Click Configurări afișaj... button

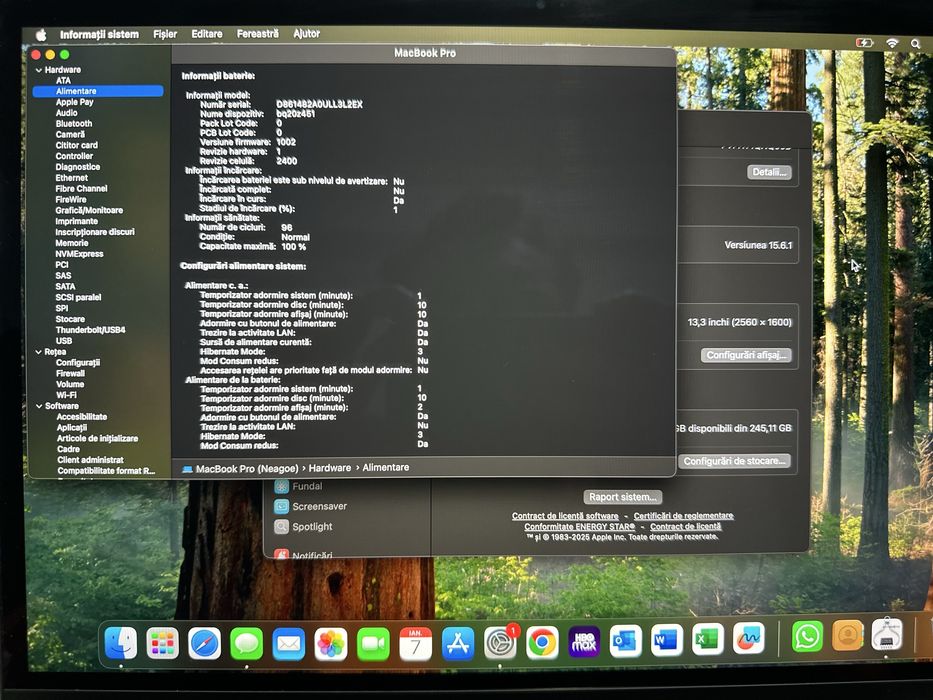[x=746, y=355]
